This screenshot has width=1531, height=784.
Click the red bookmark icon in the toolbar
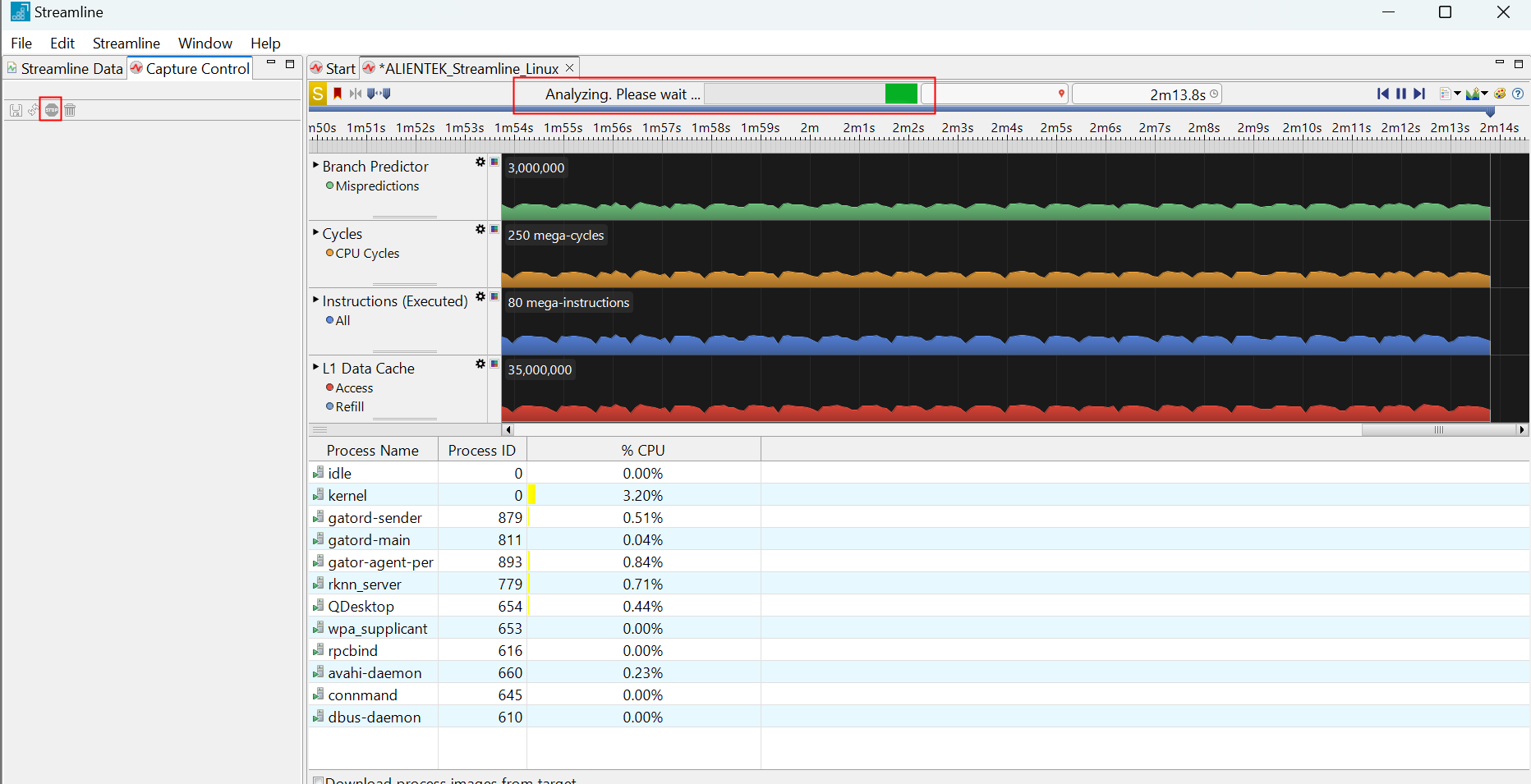[338, 94]
